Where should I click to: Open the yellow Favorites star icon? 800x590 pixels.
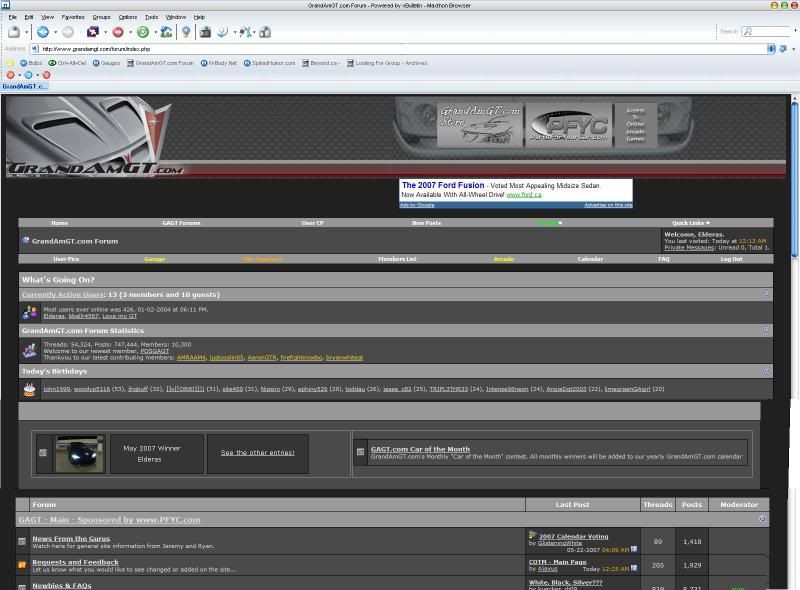10,63
